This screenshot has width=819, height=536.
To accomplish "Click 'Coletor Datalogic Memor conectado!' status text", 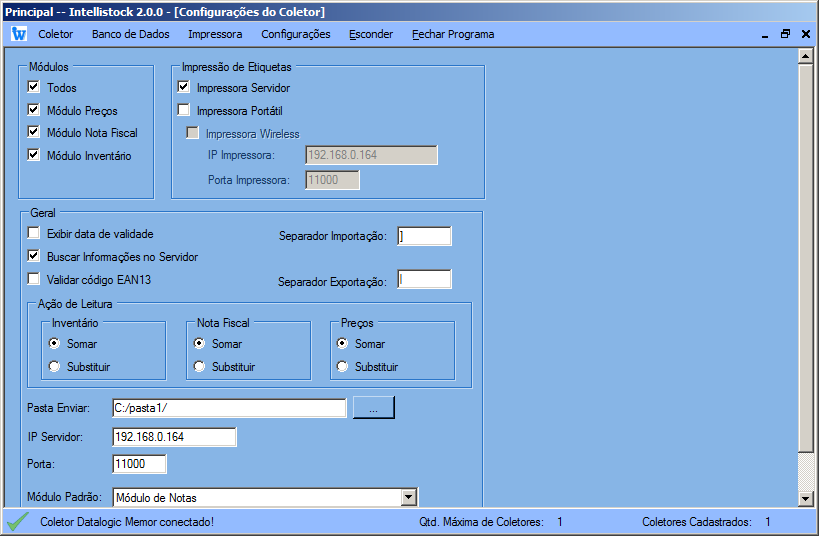I will [x=127, y=522].
